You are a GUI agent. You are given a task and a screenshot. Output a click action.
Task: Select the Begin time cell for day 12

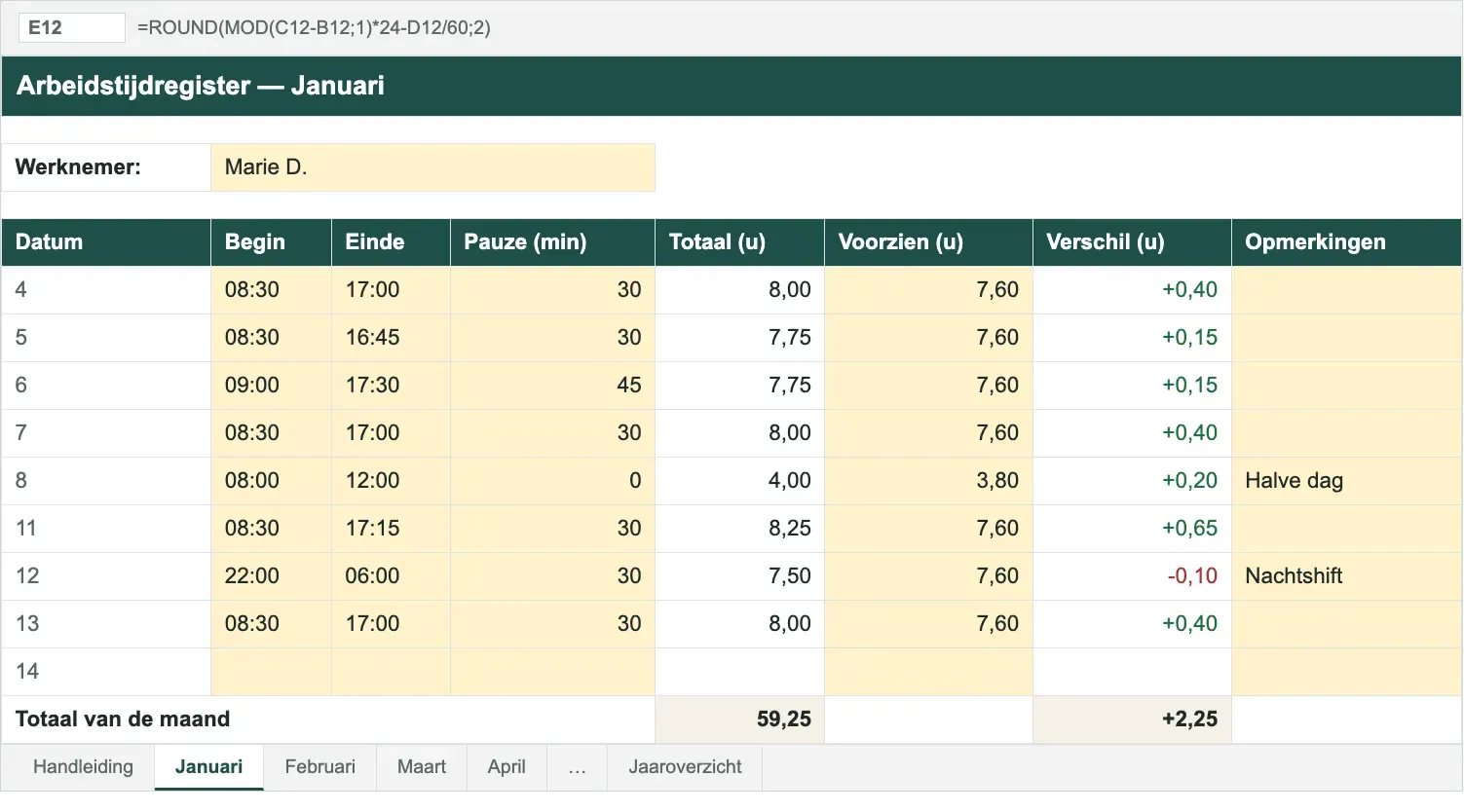point(271,576)
